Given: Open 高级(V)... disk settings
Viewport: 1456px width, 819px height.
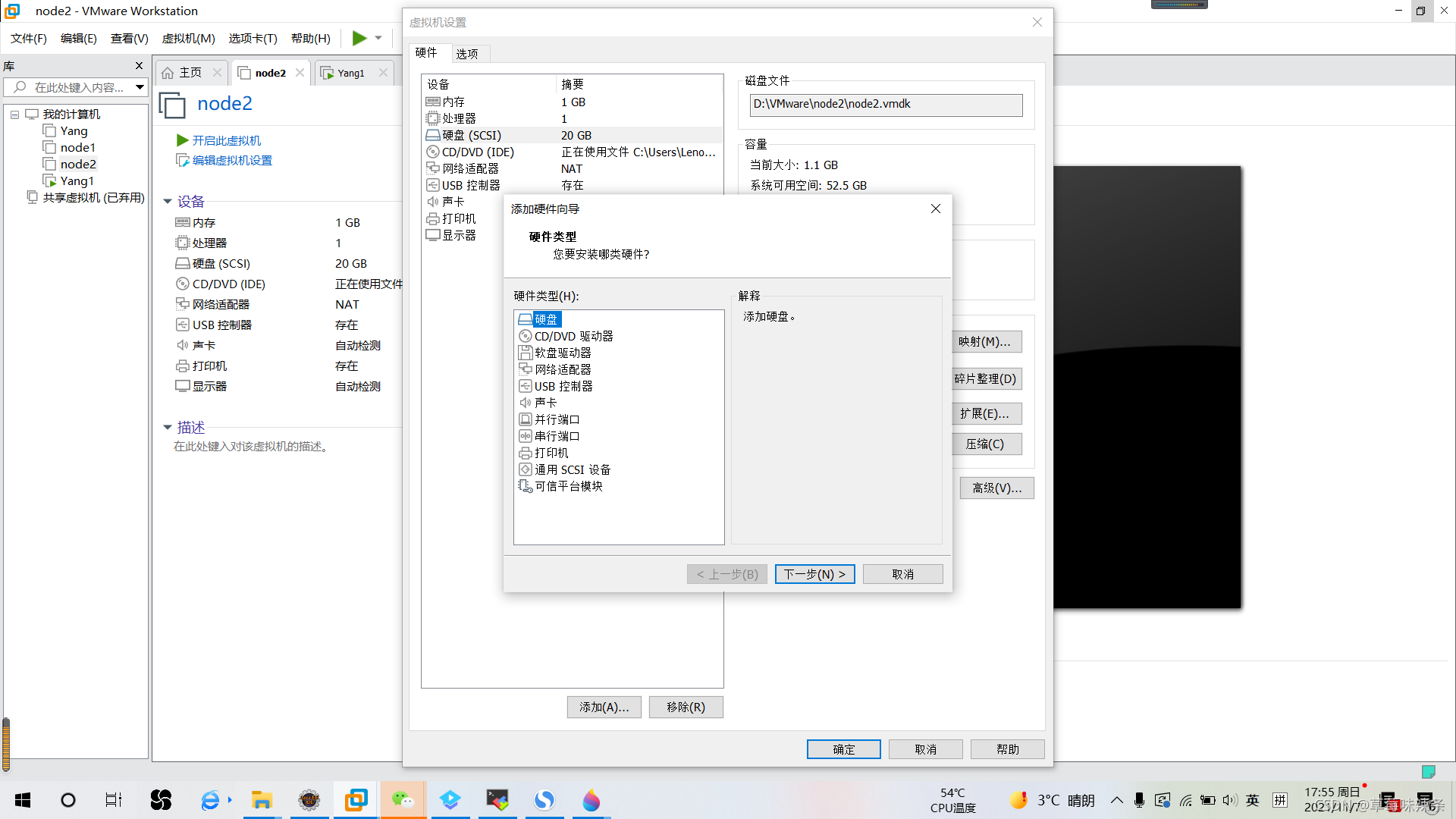Looking at the screenshot, I should coord(997,488).
